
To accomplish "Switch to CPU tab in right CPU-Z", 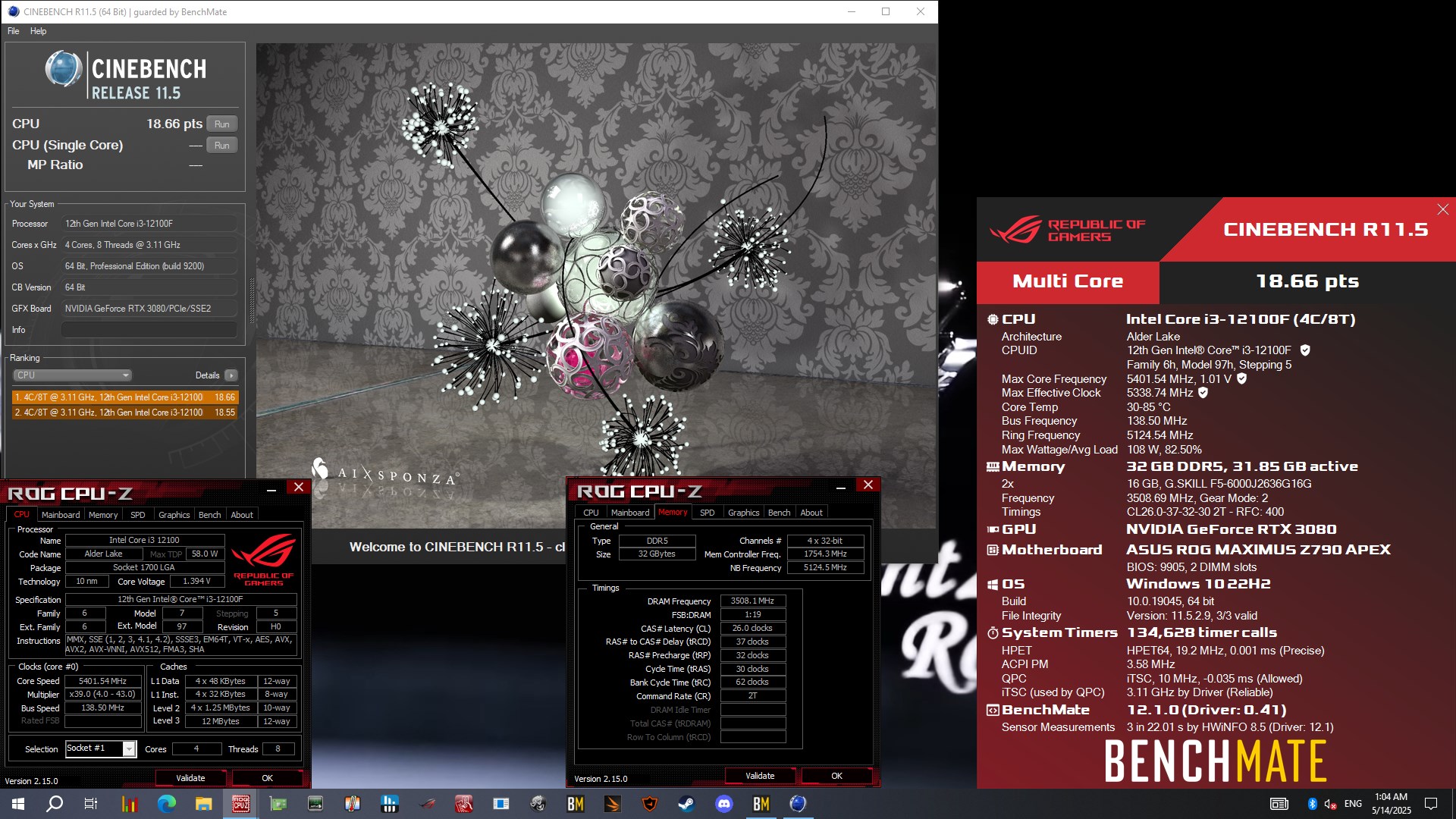I will (591, 513).
